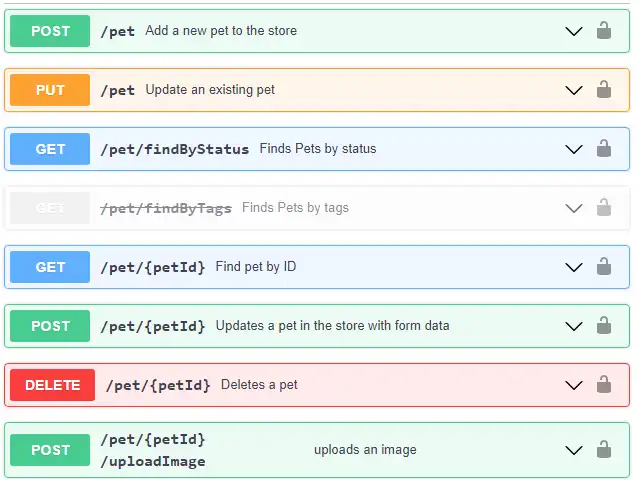Click the lock icon on DELETE pet row
This screenshot has height=487, width=640.
[604, 385]
